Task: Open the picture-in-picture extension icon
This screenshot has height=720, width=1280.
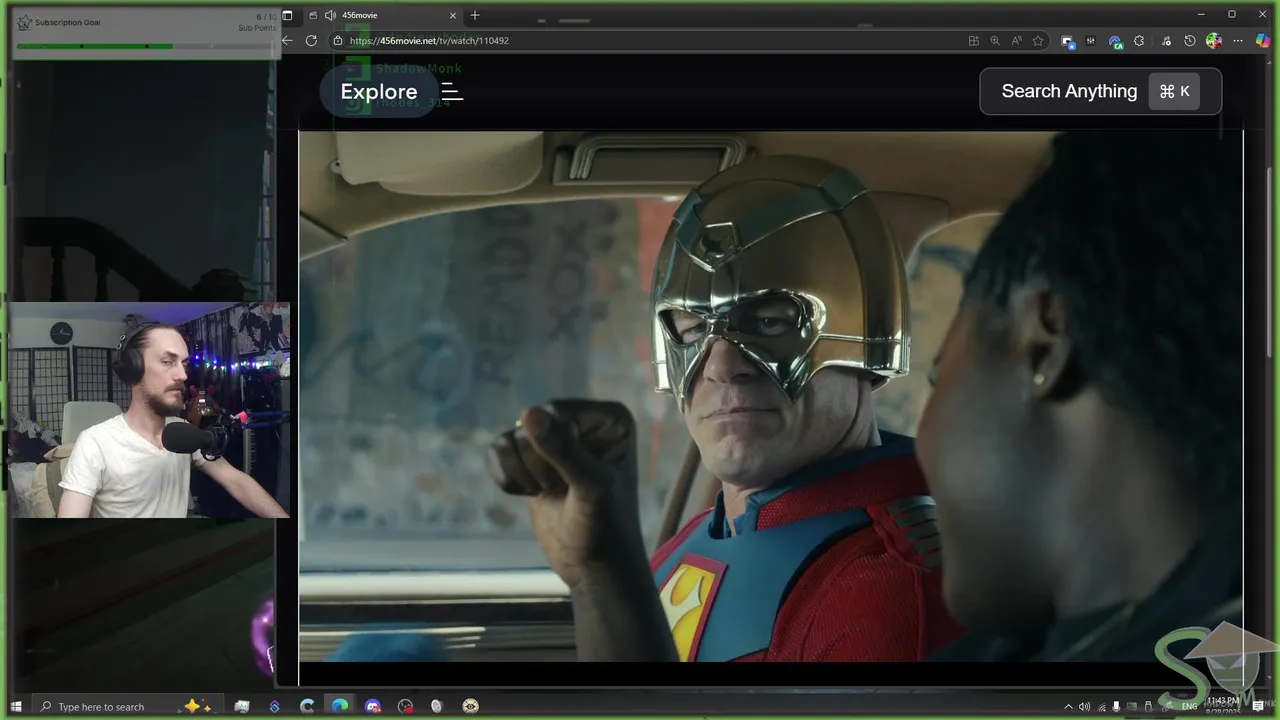Action: tap(1068, 41)
